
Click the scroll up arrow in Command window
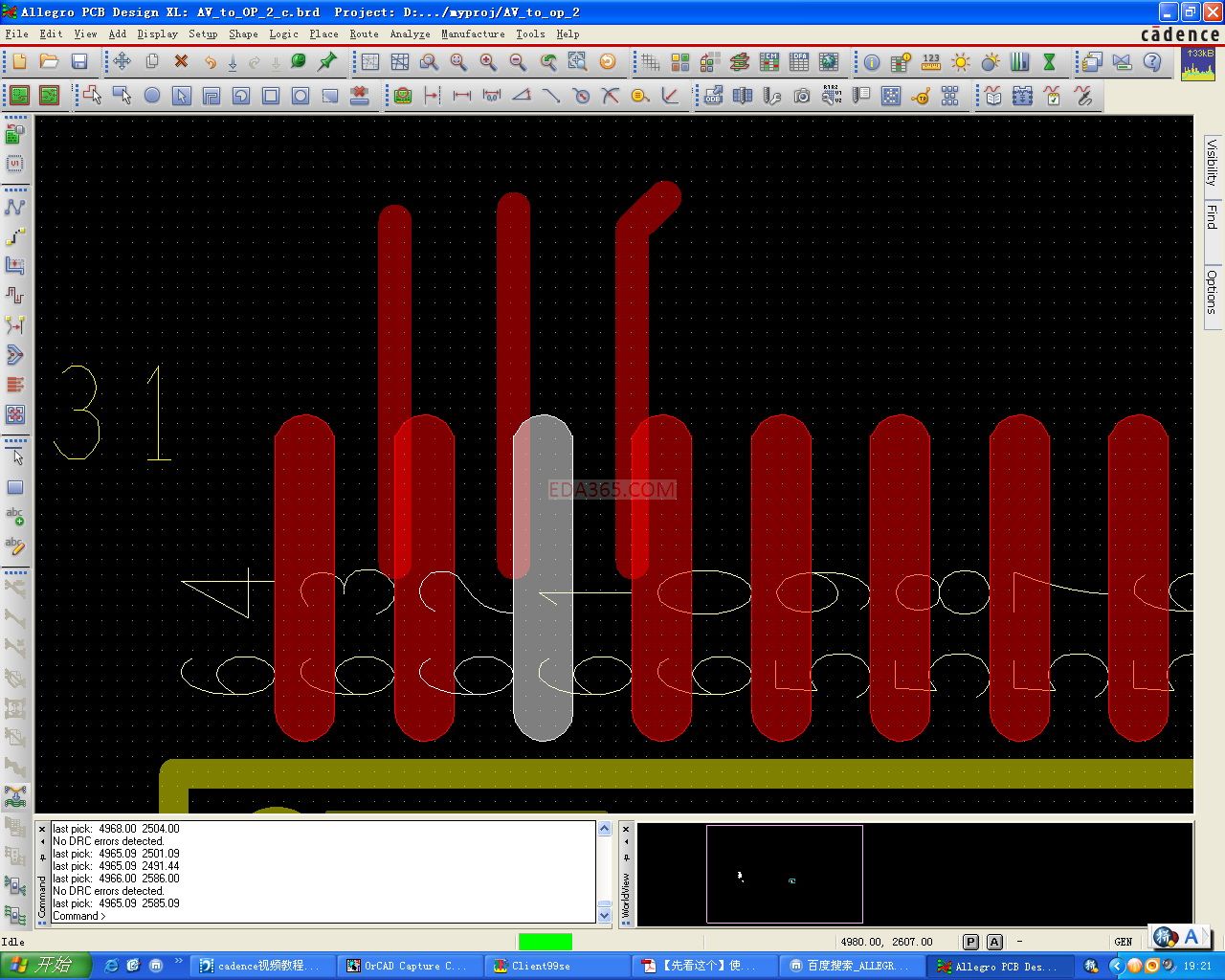click(x=605, y=829)
